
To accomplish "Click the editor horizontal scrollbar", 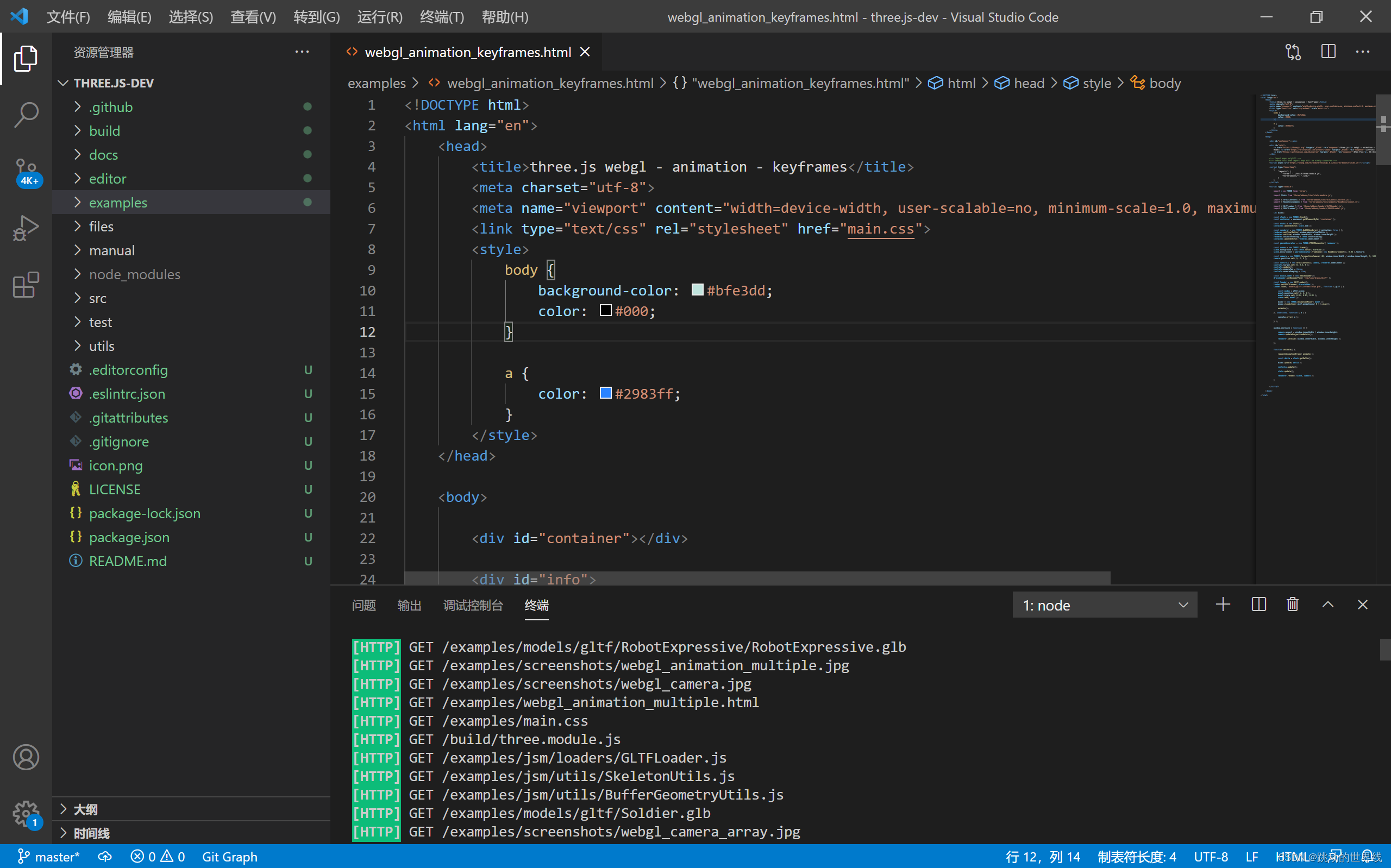I will click(758, 578).
